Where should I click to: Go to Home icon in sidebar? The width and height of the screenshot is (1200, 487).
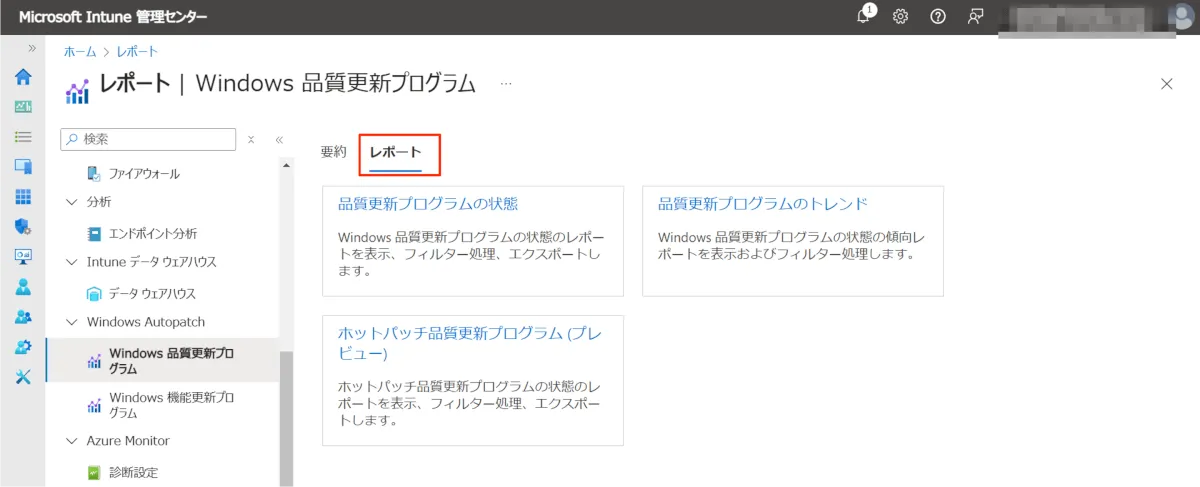pyautogui.click(x=23, y=77)
